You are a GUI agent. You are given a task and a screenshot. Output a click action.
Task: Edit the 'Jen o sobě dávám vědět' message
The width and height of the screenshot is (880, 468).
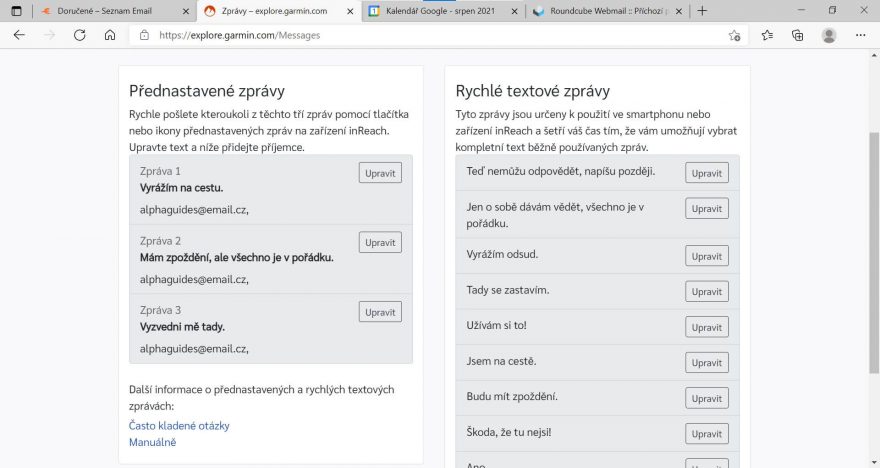click(x=707, y=208)
